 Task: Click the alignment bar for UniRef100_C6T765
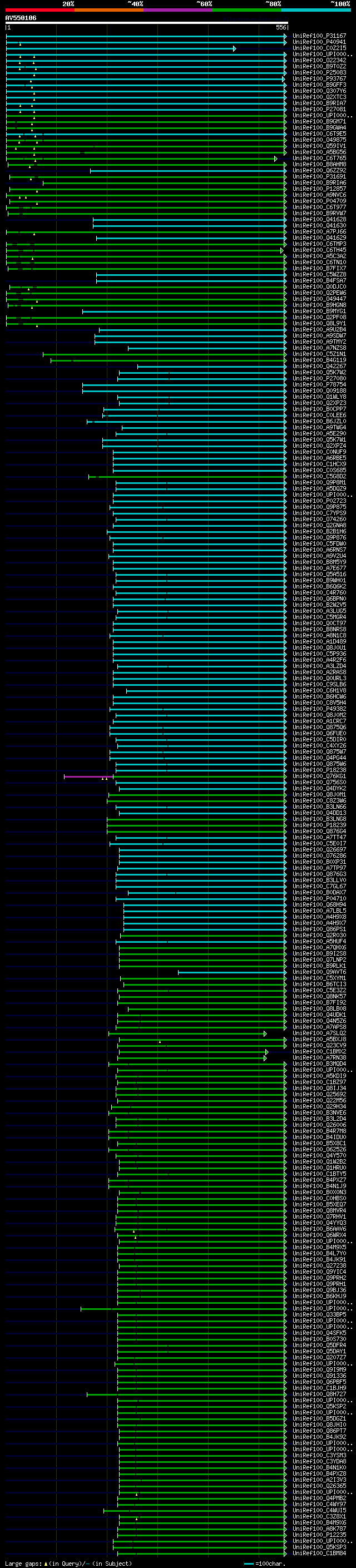click(141, 159)
